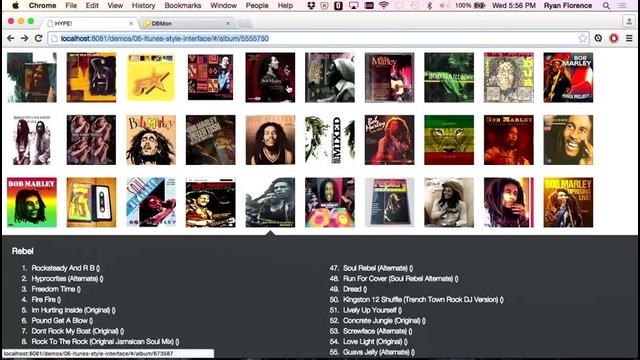Open the Bob Marley Peter Tosh album
Viewport: 640px width, 360px height.
tap(211, 140)
